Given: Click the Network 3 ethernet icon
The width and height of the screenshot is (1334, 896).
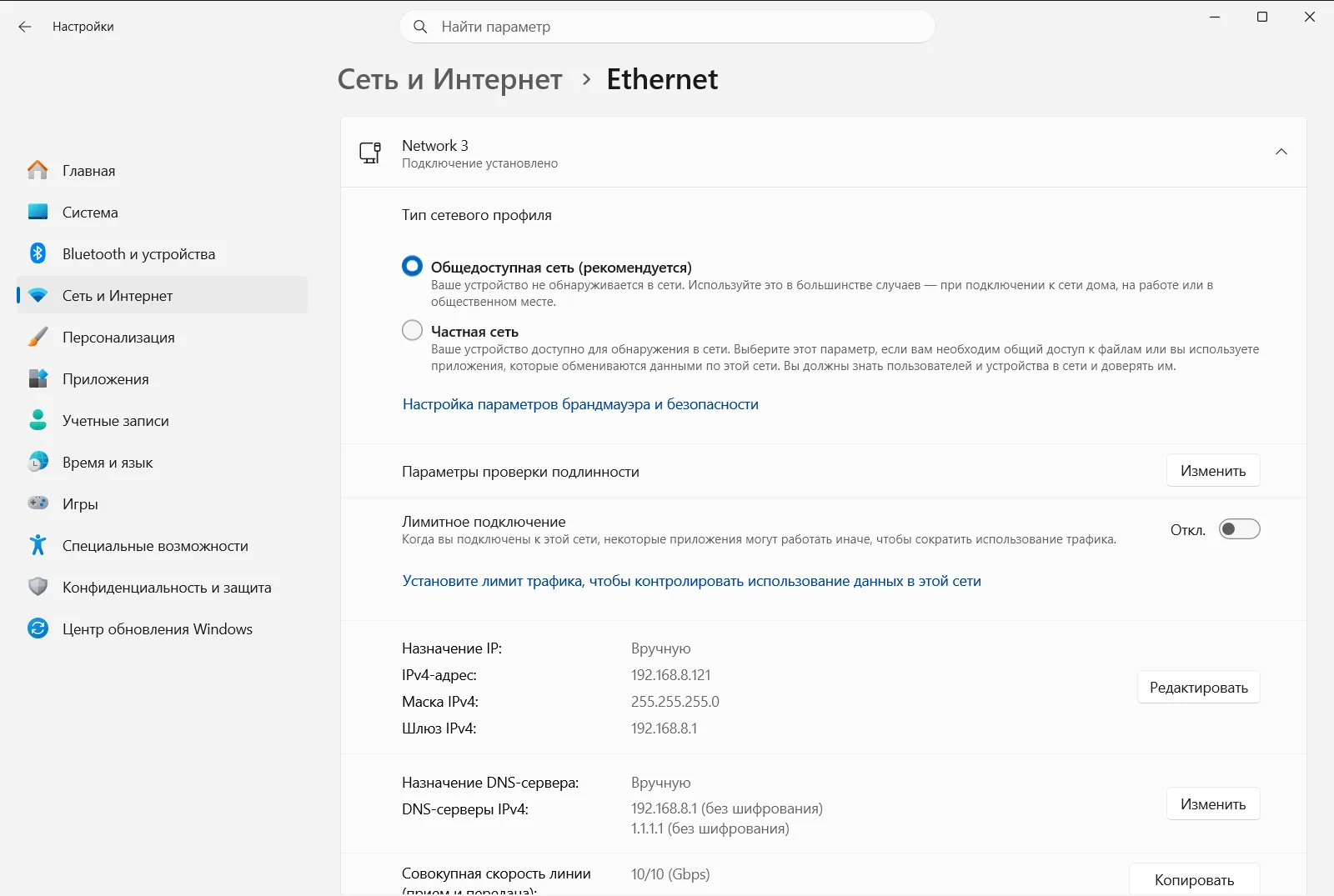Looking at the screenshot, I should coord(370,153).
